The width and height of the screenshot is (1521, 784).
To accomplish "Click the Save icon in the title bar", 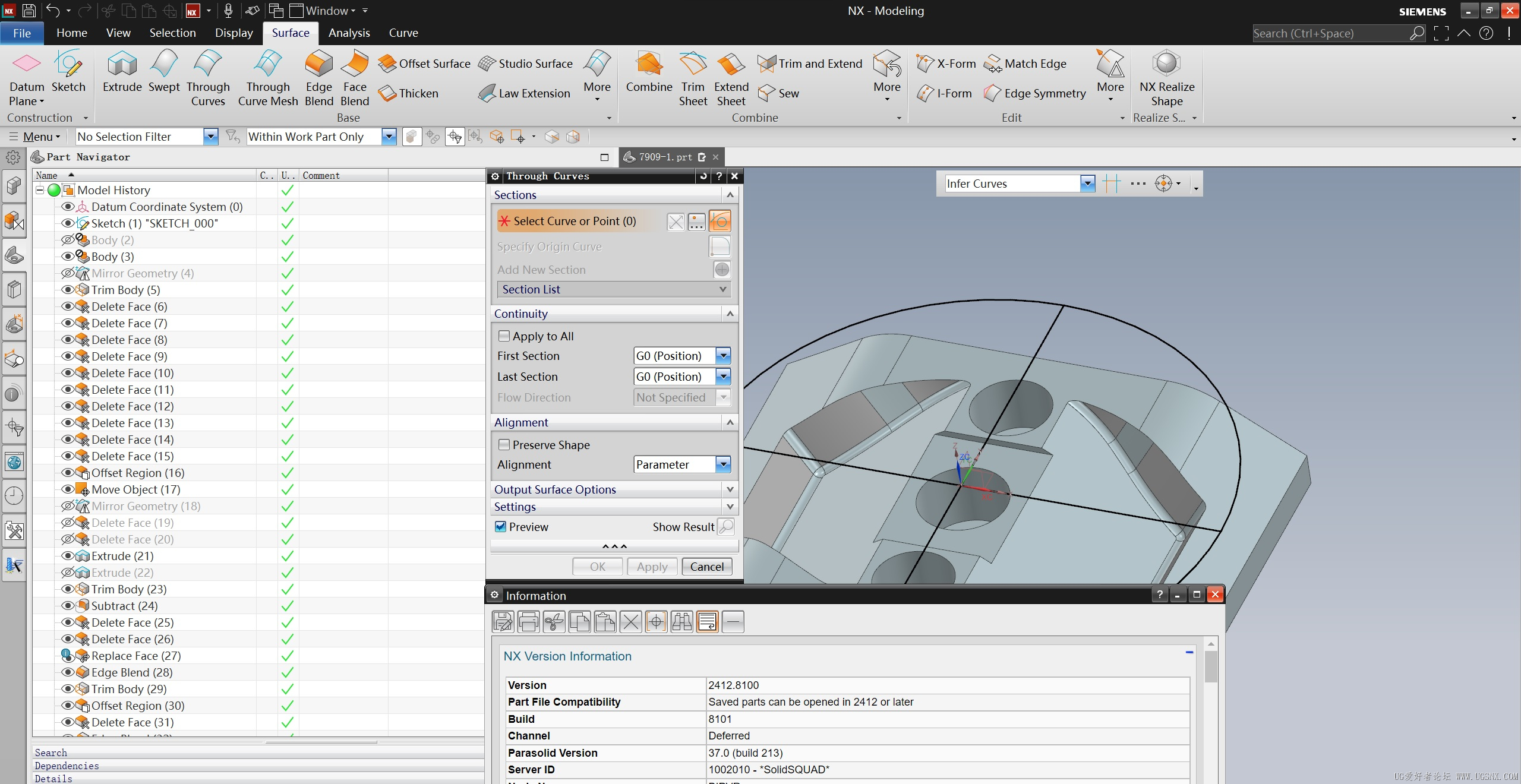I will 29,11.
